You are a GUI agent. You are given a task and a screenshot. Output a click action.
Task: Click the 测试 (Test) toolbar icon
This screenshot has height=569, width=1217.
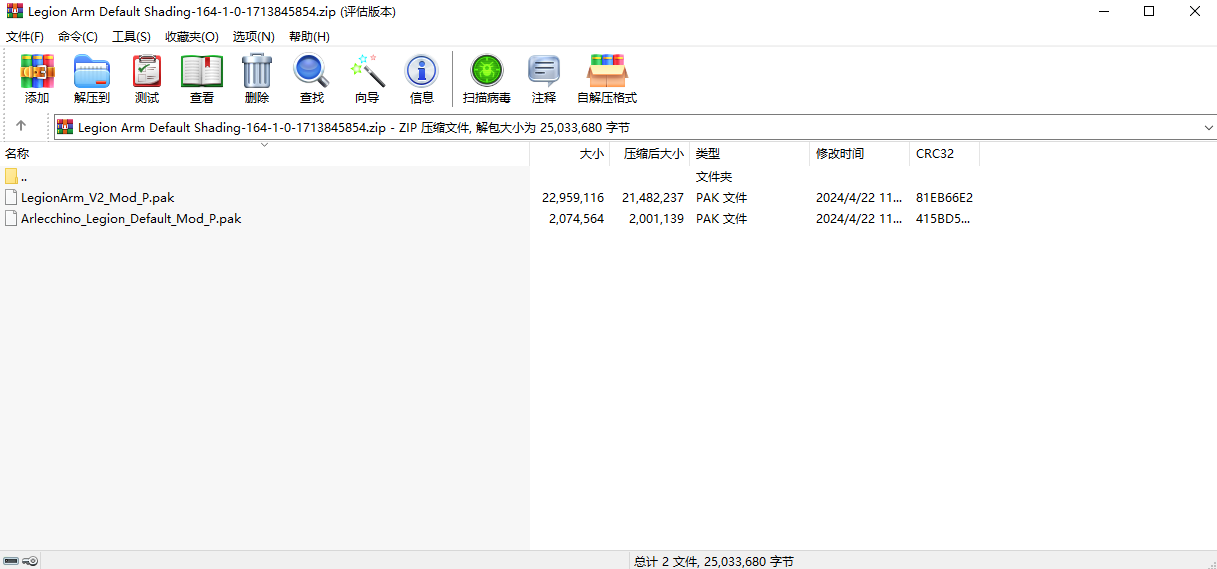click(x=147, y=71)
